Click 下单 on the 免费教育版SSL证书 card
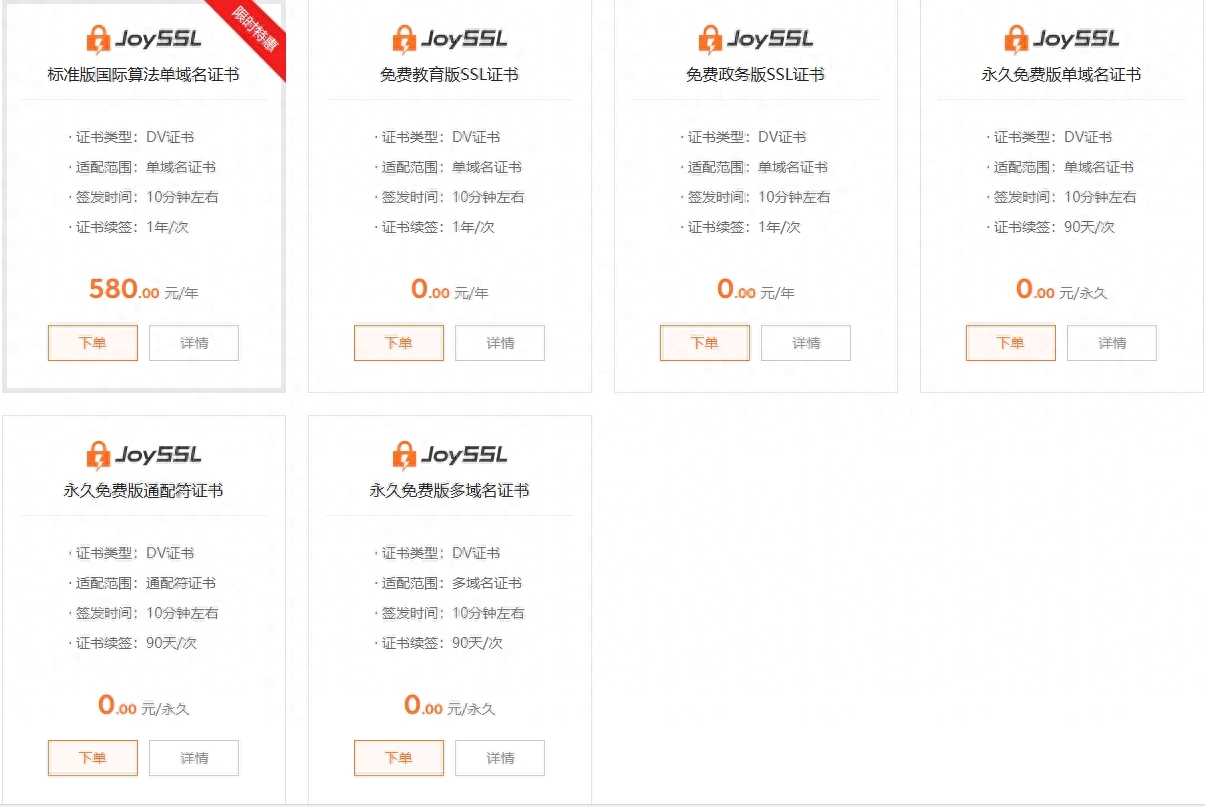Viewport: 1205px width, 807px height. point(398,343)
